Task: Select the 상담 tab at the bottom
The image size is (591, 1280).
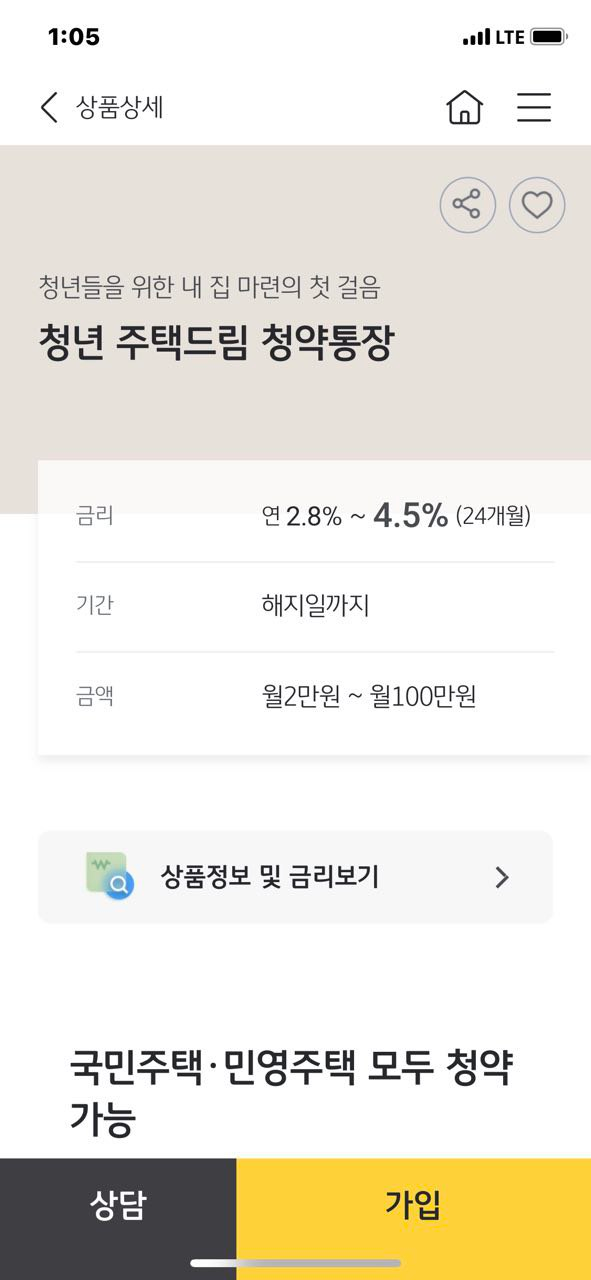Action: pos(116,1207)
